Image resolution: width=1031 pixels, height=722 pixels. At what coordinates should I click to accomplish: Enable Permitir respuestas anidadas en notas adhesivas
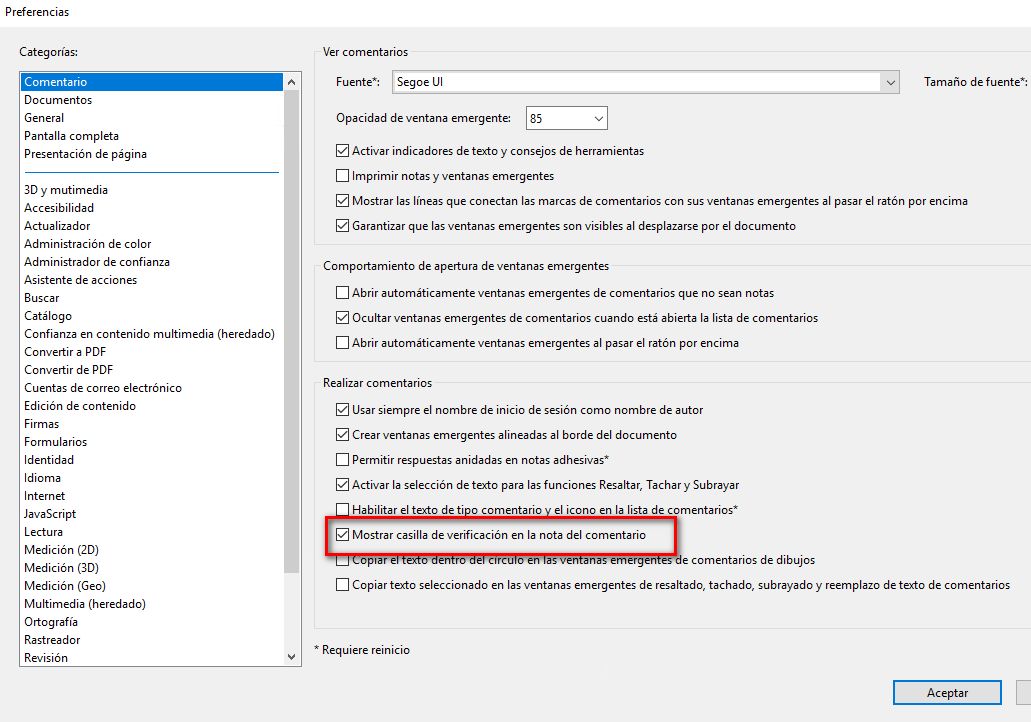click(x=343, y=457)
